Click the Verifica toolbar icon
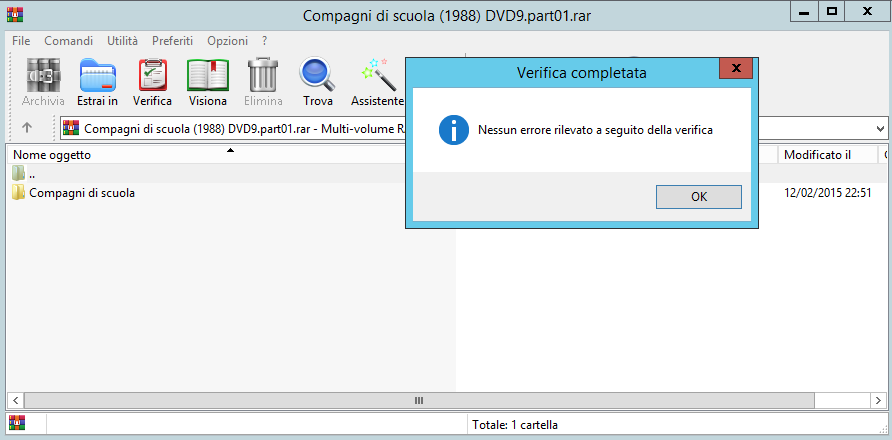The height and width of the screenshot is (440, 892). [152, 83]
